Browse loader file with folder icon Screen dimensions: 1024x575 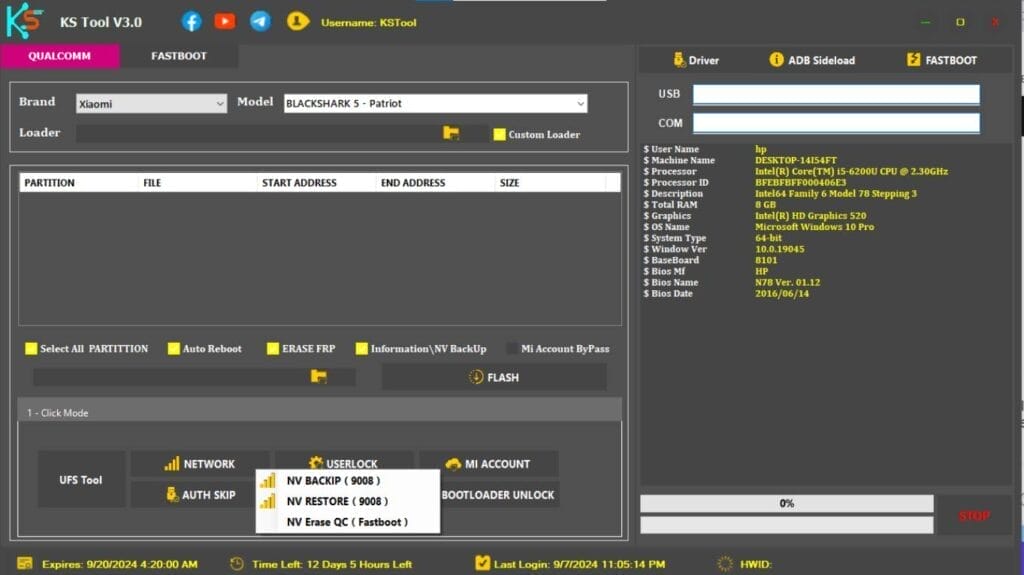(451, 133)
